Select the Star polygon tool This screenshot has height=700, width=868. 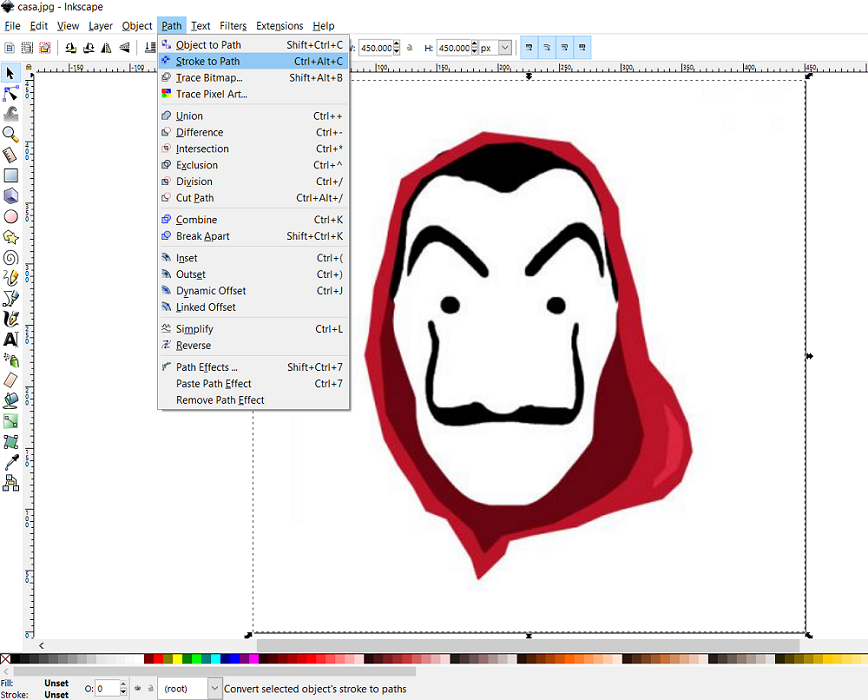point(11,237)
